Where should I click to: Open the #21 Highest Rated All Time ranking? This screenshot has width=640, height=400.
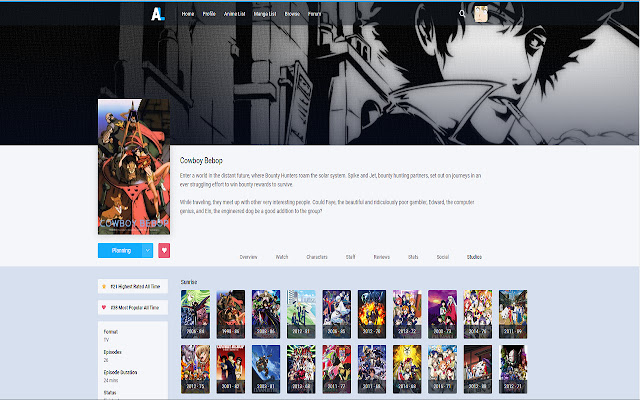[x=133, y=287]
